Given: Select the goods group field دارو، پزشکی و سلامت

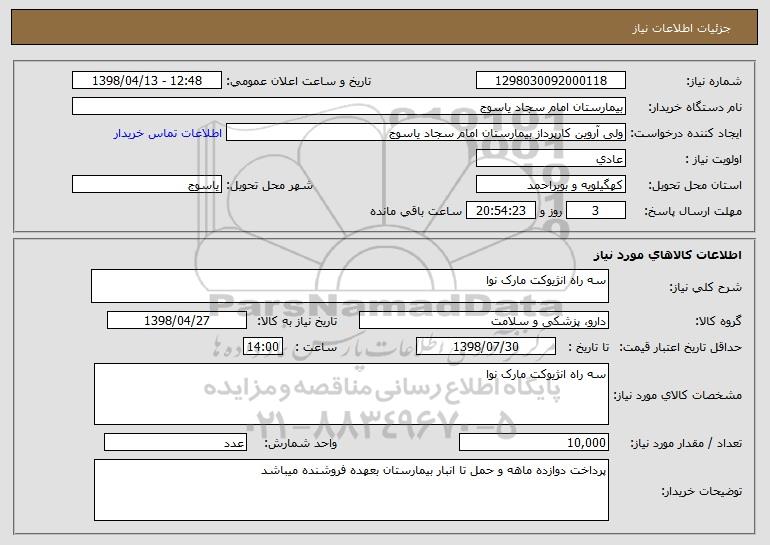Looking at the screenshot, I should (x=484, y=321).
